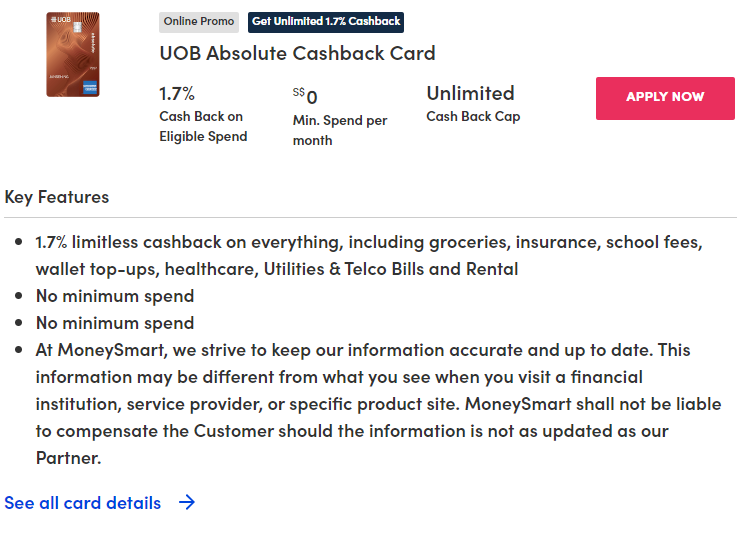742x538 pixels.
Task: Click the first No minimum spend bullet
Action: click(115, 296)
